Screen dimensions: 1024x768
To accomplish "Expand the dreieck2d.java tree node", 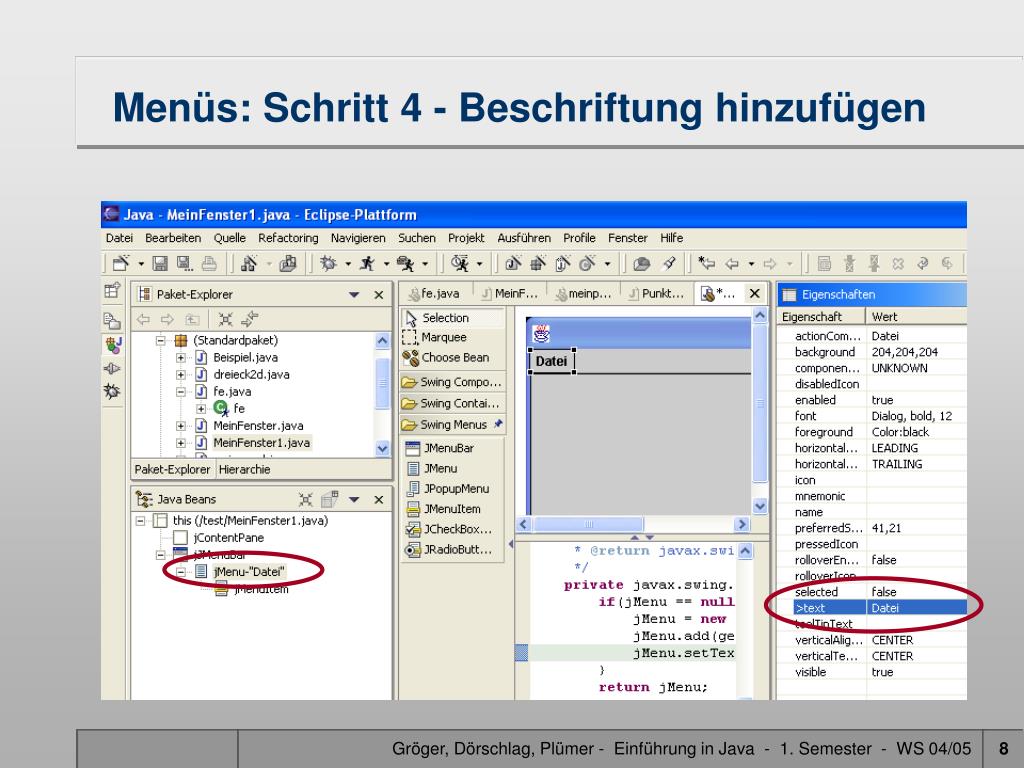I will [181, 375].
